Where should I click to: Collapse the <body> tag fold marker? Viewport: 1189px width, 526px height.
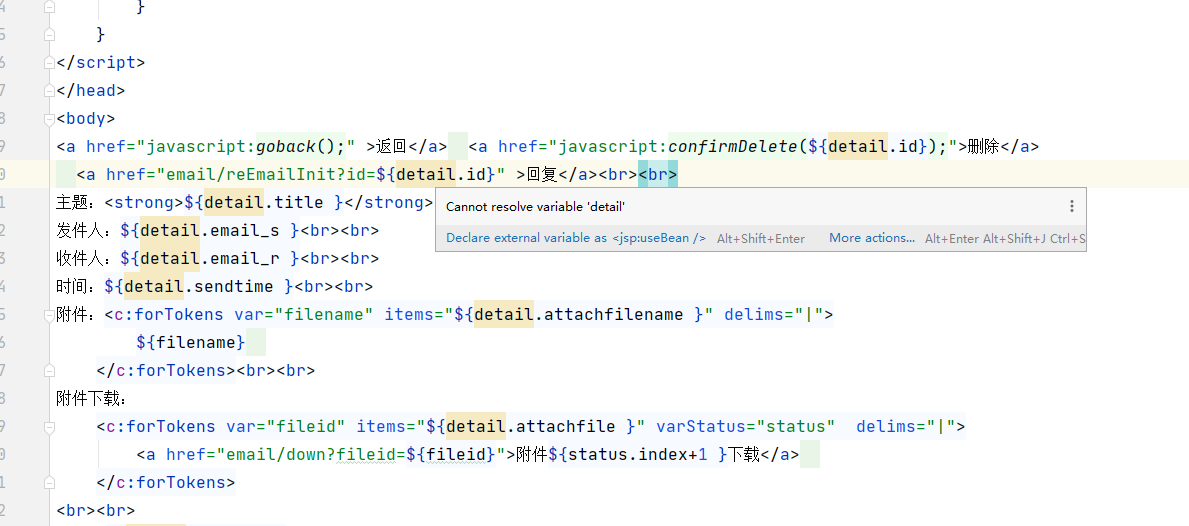coord(50,119)
